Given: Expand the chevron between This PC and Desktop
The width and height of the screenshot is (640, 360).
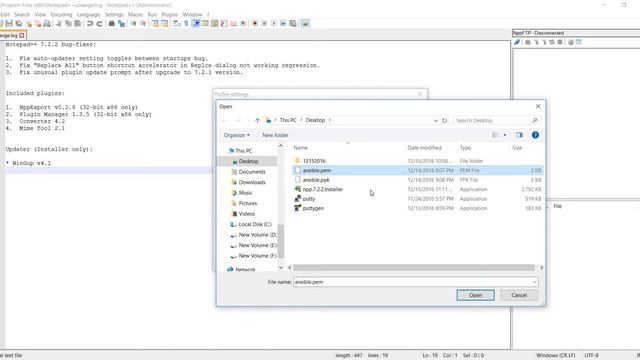Looking at the screenshot, I should click(x=302, y=120).
